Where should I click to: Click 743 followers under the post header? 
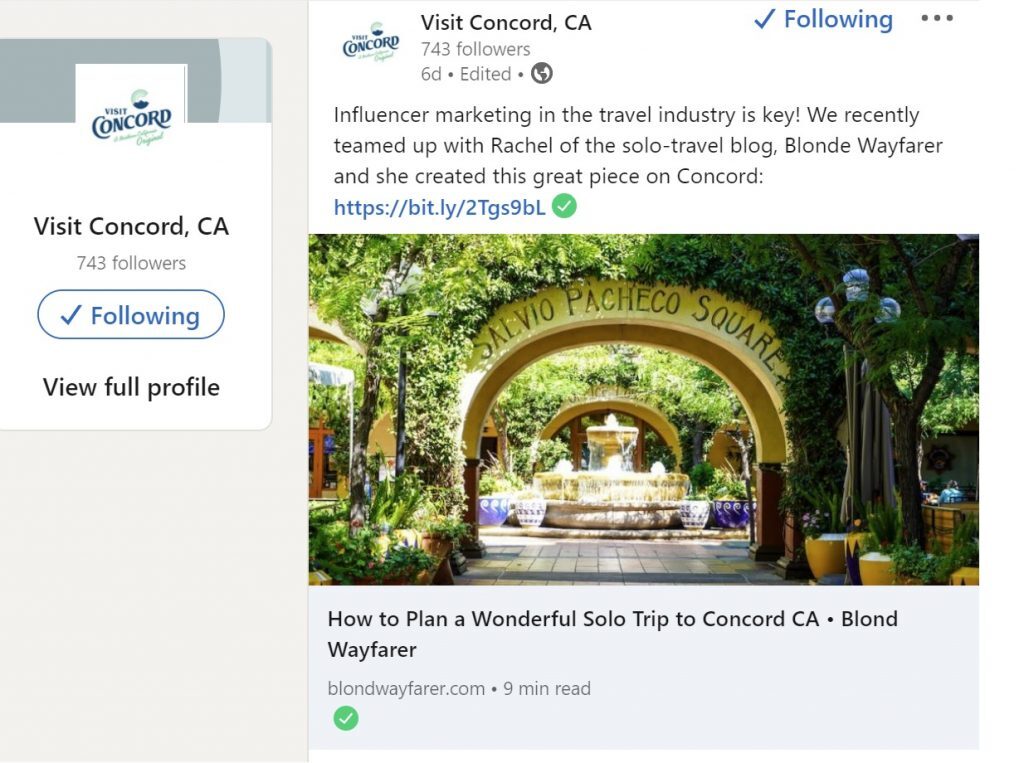click(476, 49)
